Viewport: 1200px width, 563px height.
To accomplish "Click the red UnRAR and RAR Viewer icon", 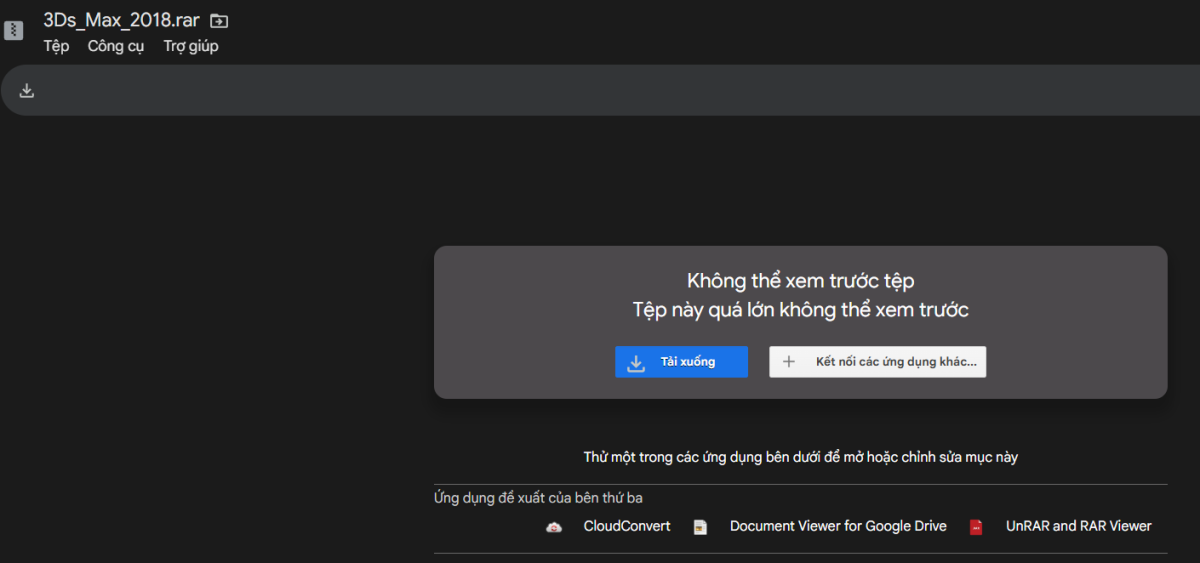I will [x=976, y=527].
